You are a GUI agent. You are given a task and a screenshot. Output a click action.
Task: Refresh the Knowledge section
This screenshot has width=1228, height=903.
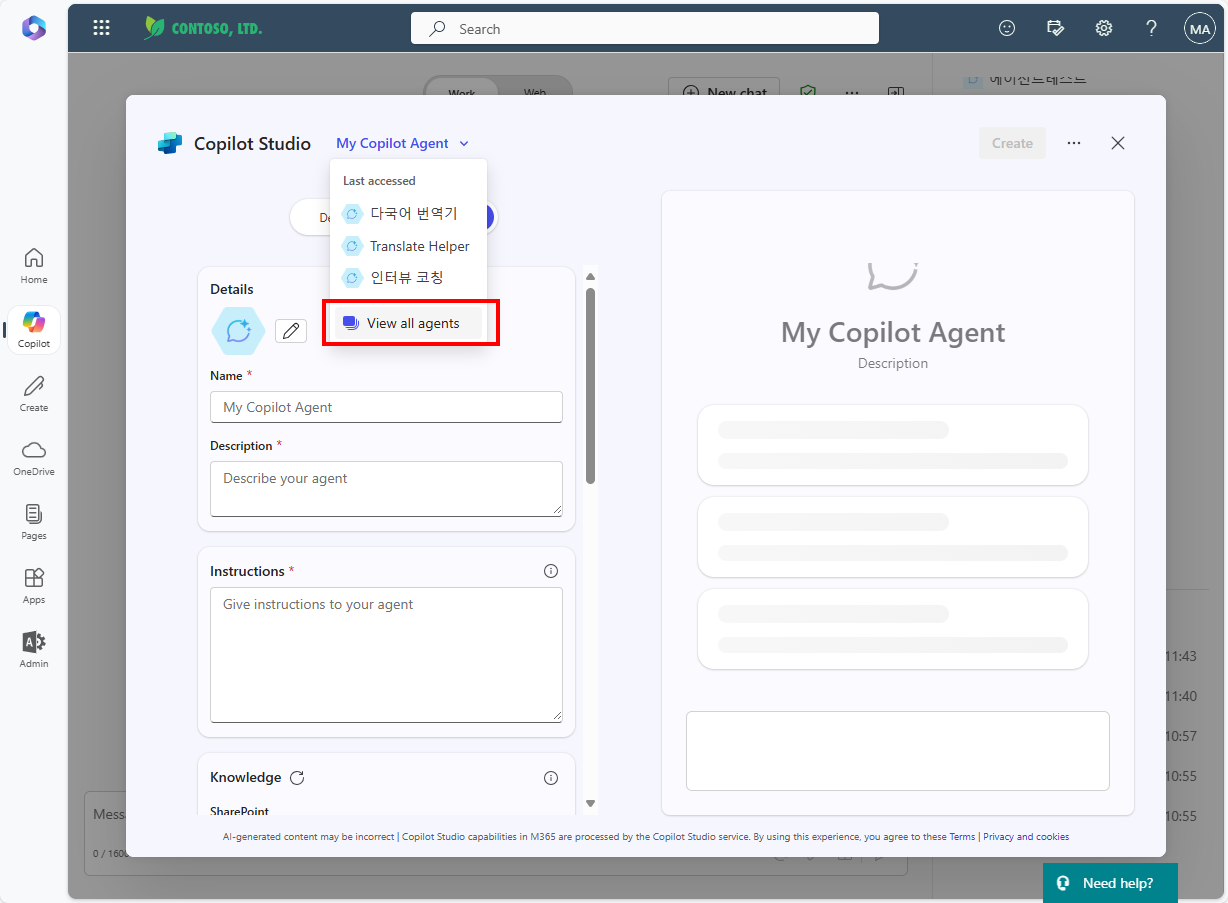coord(297,778)
